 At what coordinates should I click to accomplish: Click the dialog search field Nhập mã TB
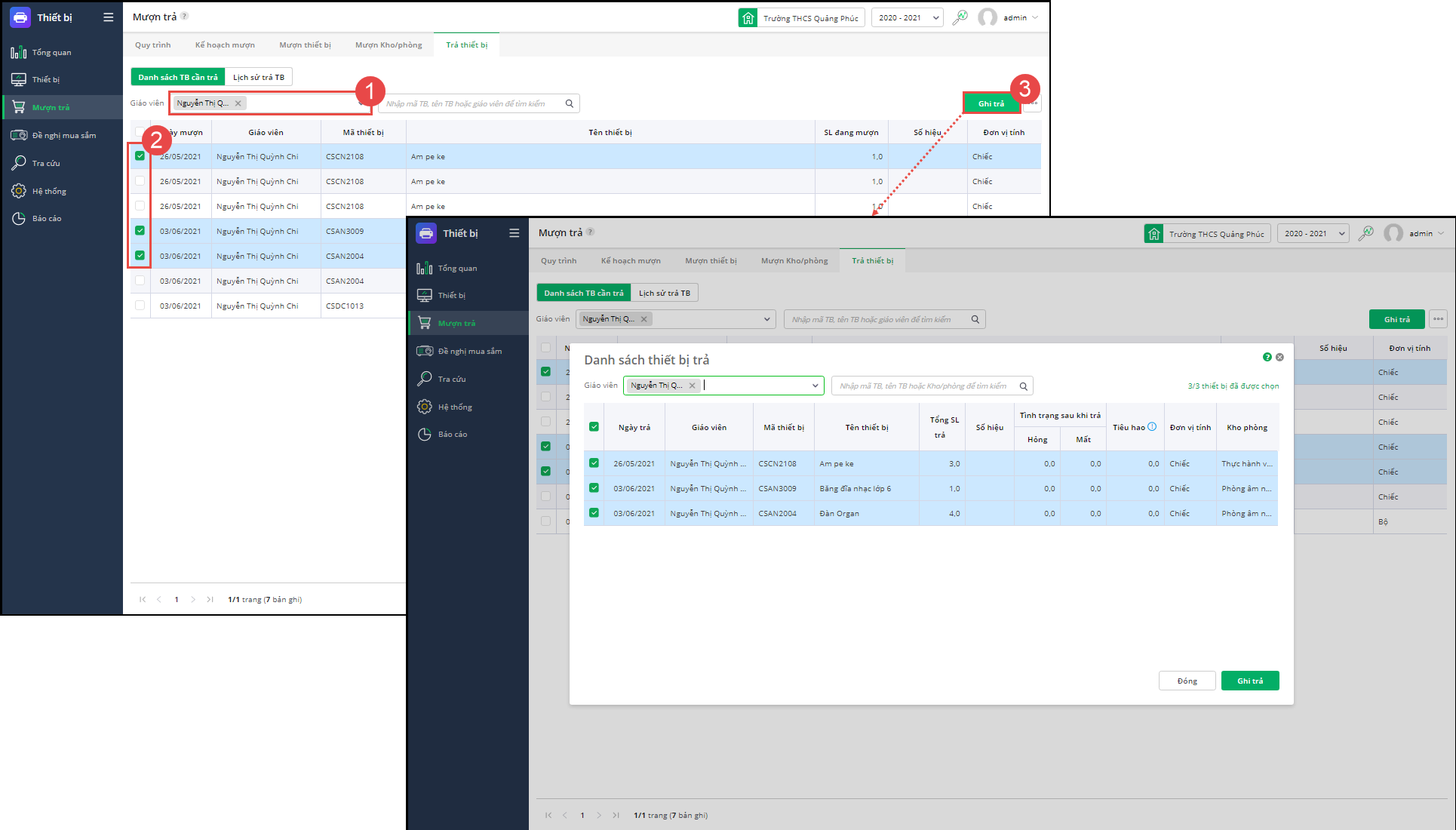point(923,386)
